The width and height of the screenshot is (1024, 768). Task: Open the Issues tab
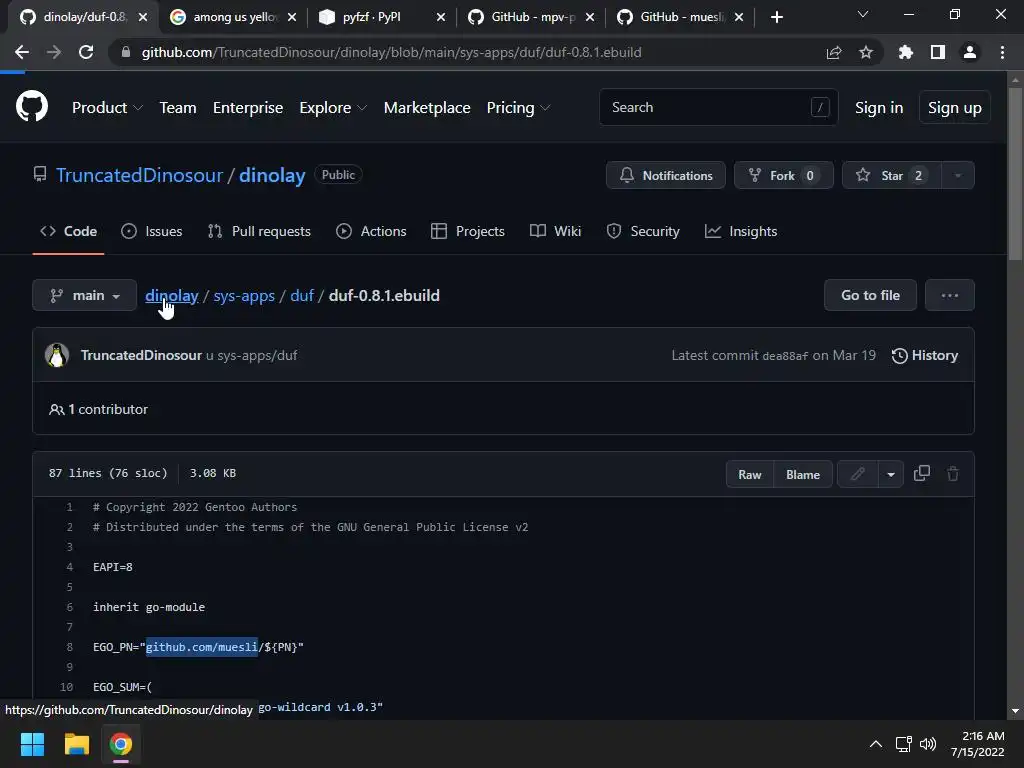[152, 231]
